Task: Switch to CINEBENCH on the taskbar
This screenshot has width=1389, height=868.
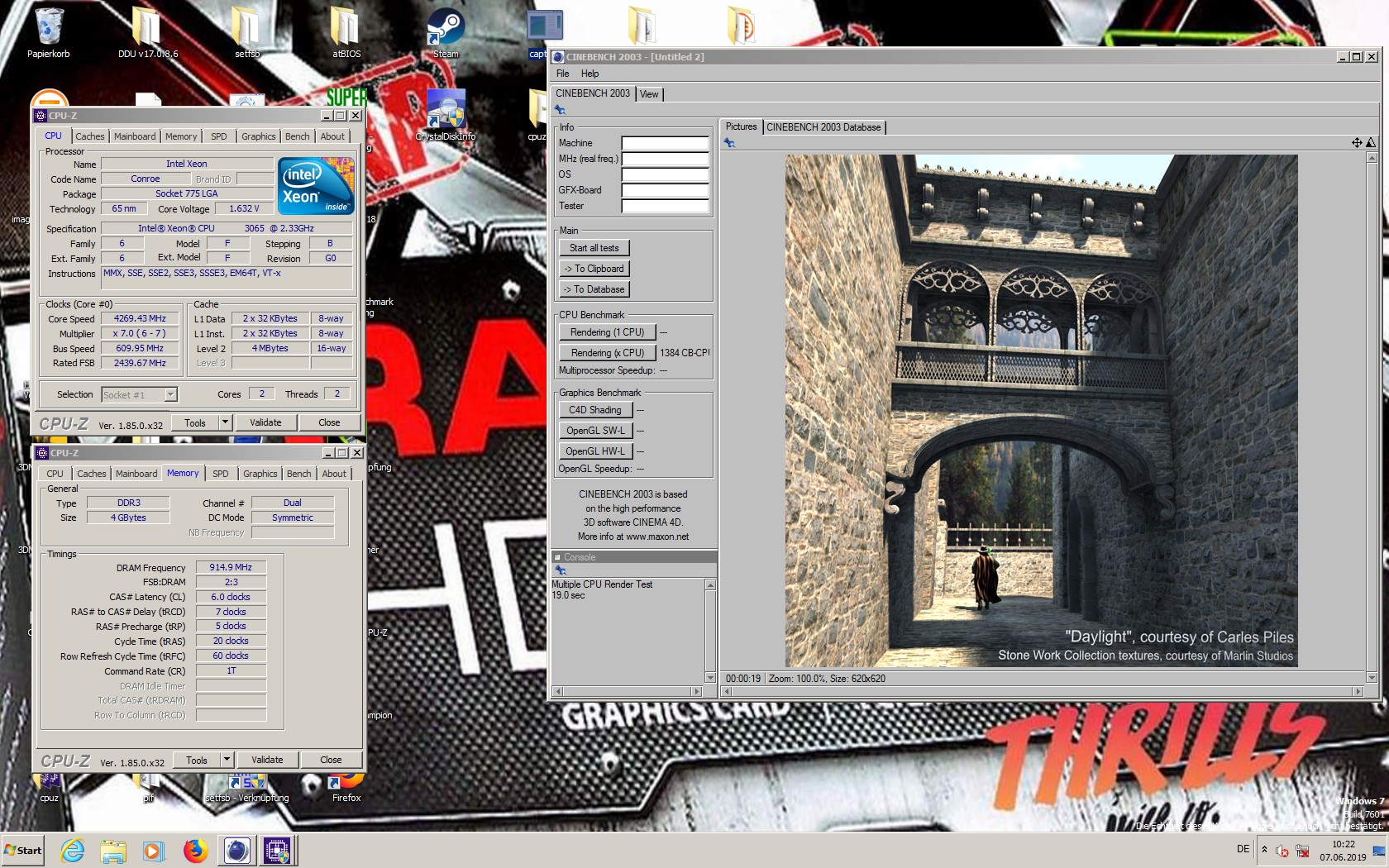Action: coord(236,851)
